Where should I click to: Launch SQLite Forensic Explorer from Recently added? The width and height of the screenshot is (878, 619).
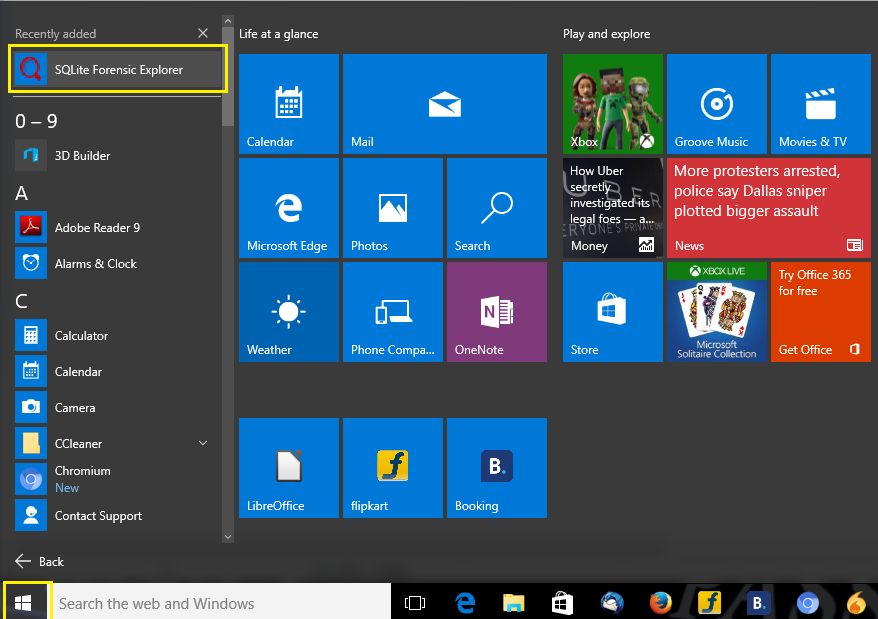[x=118, y=69]
